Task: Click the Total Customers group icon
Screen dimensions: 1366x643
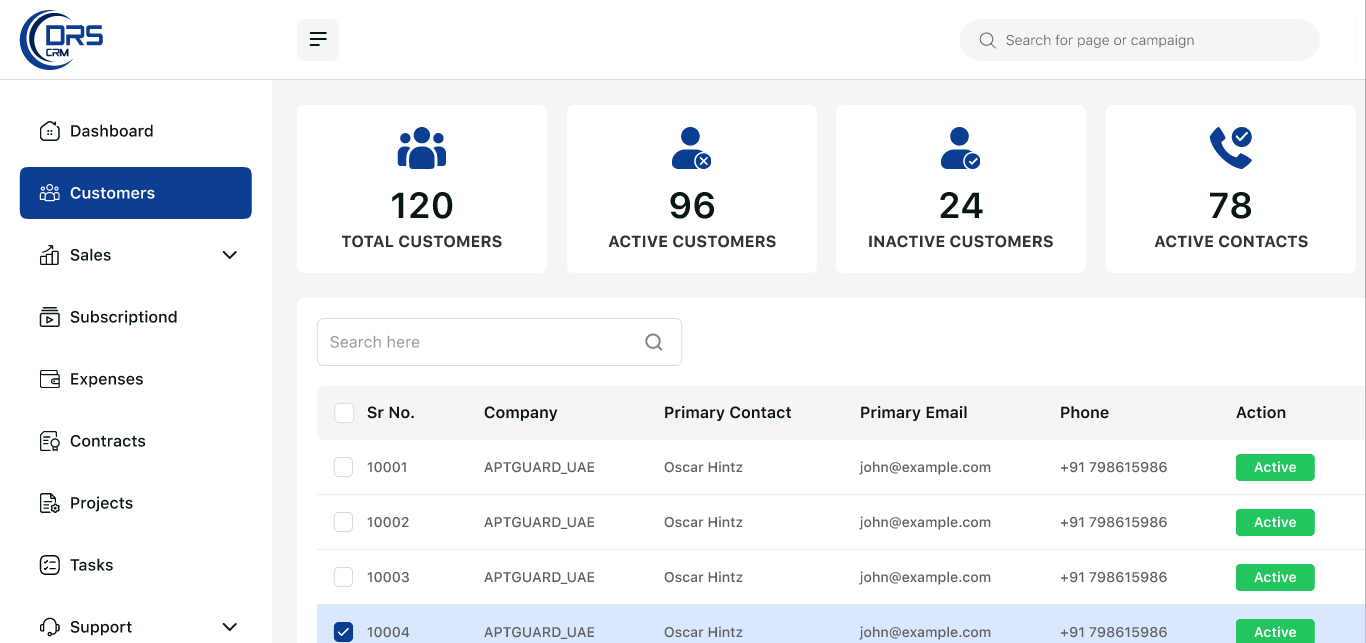Action: click(421, 148)
